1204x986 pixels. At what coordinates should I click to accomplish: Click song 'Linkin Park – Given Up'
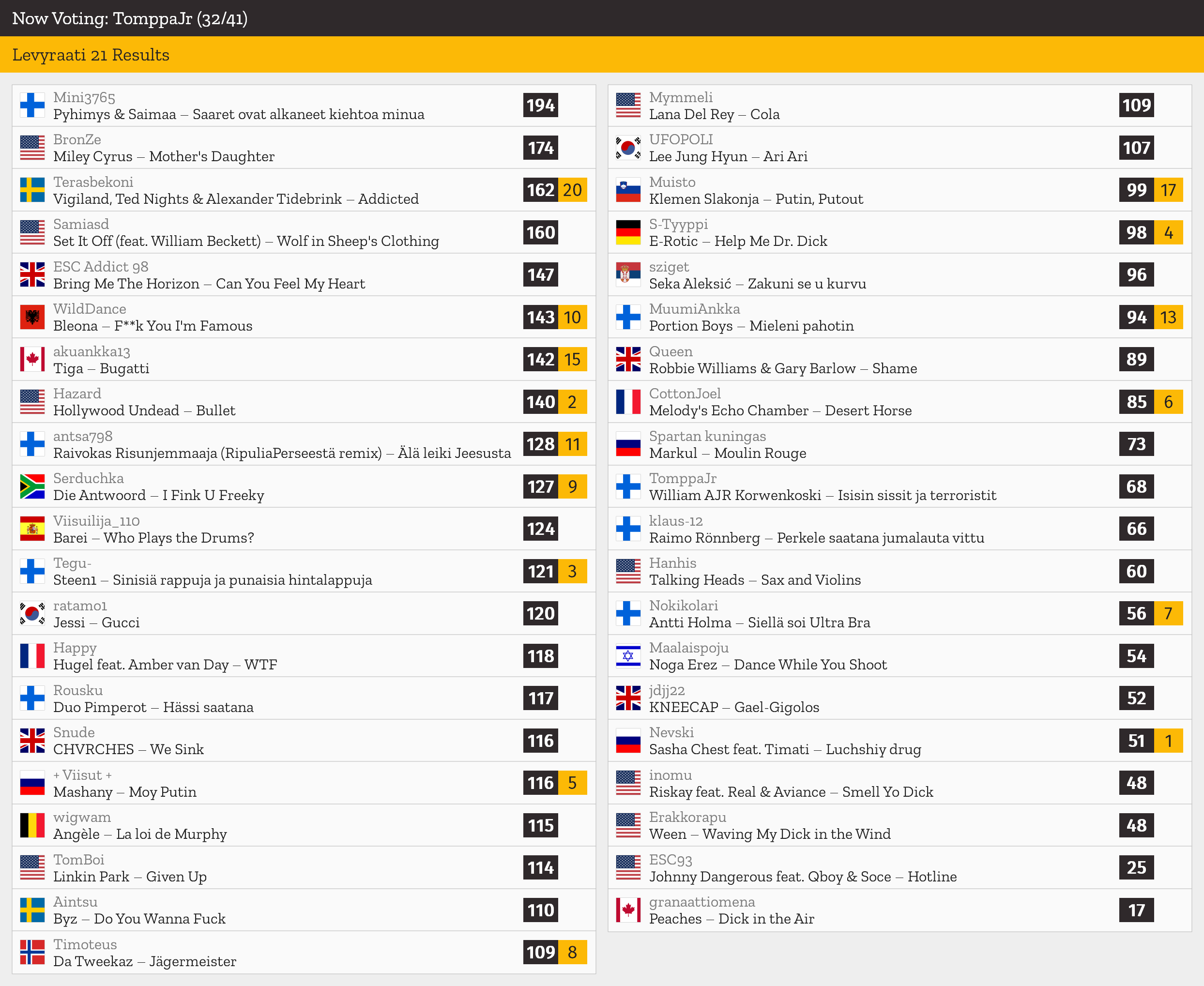(x=130, y=877)
